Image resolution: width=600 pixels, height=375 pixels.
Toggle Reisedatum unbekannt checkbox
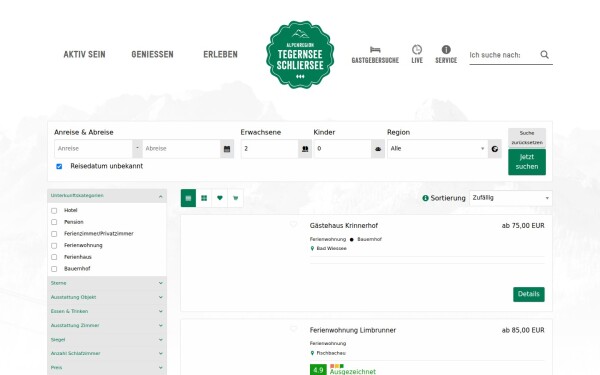(59, 166)
